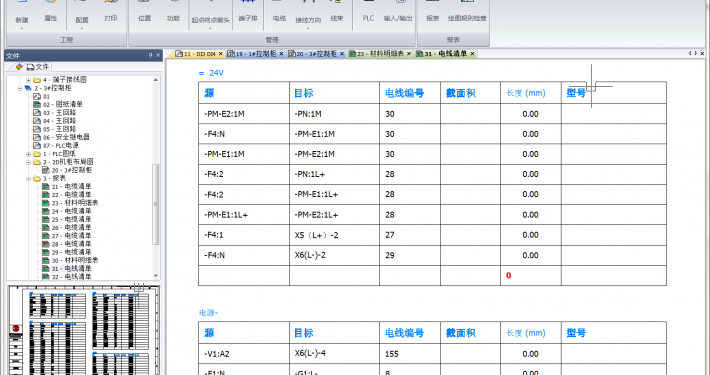Image resolution: width=710 pixels, height=375 pixels.
Task: Click the 22 - 电缆清单 report icon
Action: pos(46,195)
